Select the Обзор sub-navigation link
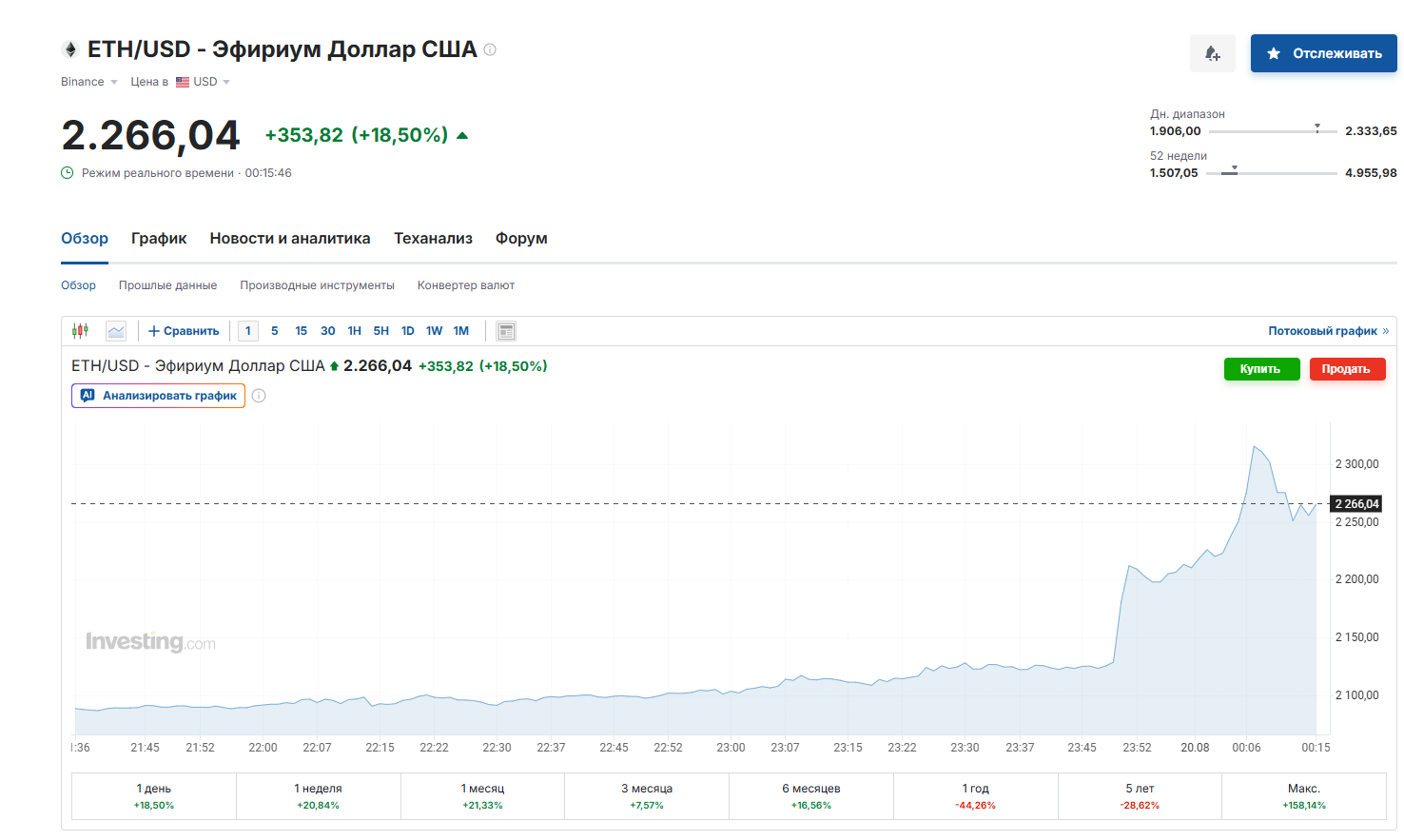1404x840 pixels. coord(78,285)
